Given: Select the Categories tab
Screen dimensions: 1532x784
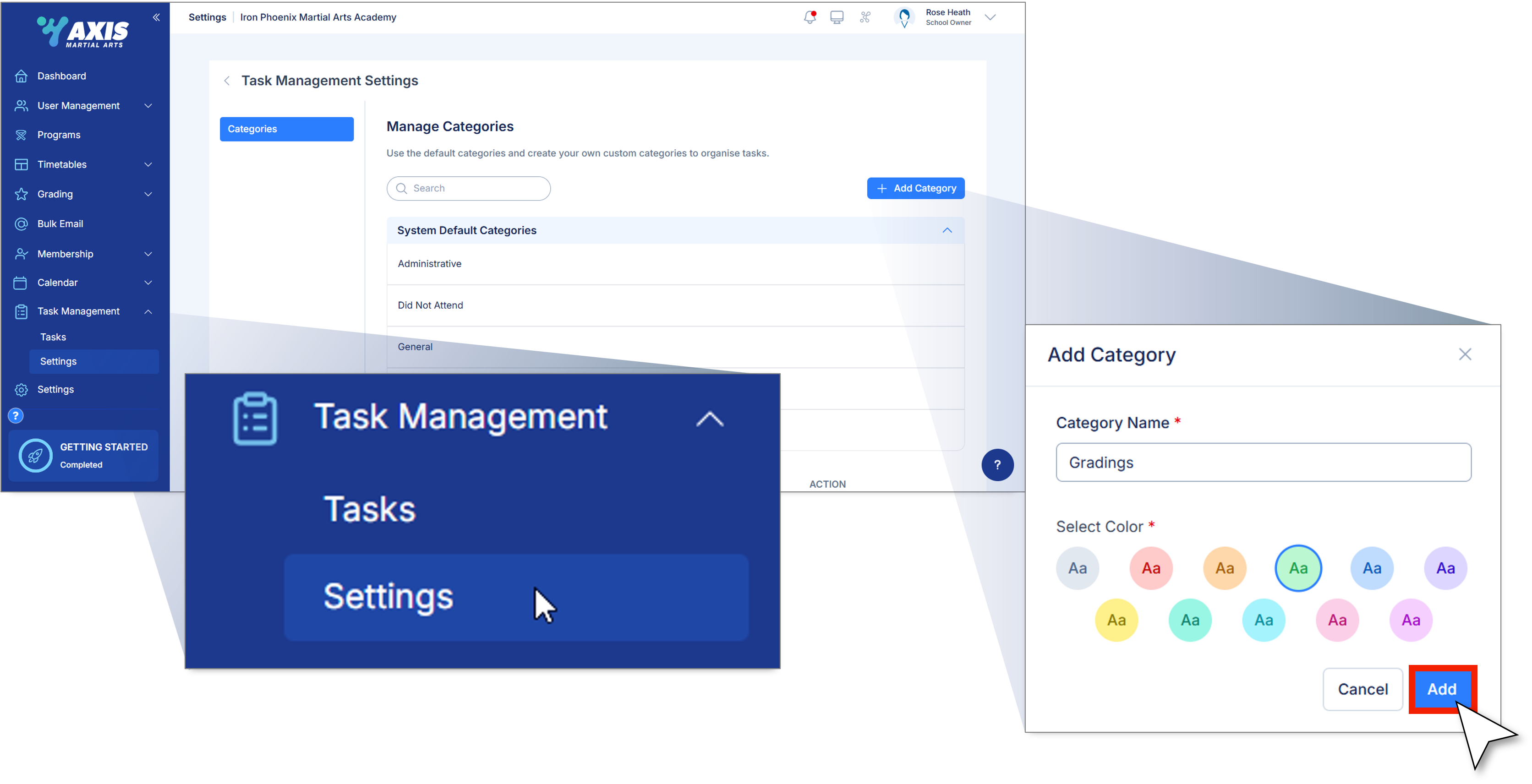Looking at the screenshot, I should click(x=287, y=129).
